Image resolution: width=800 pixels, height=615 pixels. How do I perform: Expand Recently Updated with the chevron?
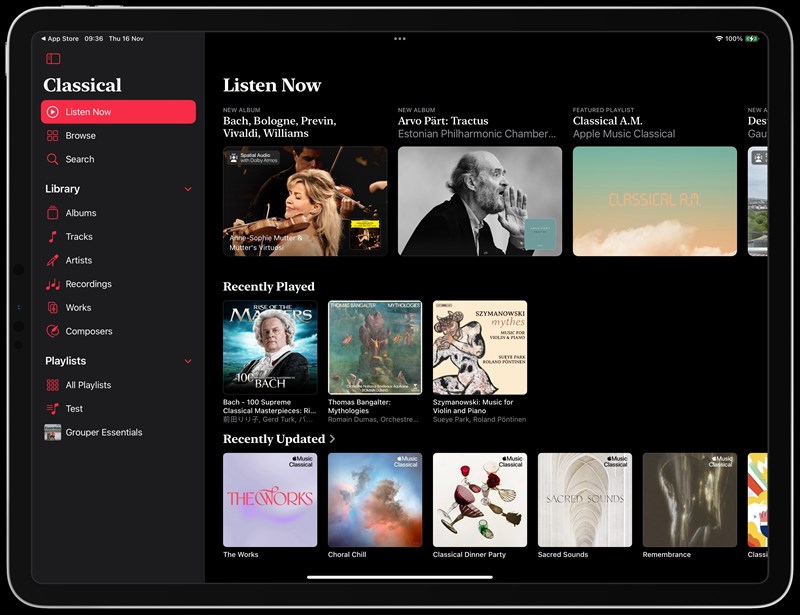[x=332, y=439]
